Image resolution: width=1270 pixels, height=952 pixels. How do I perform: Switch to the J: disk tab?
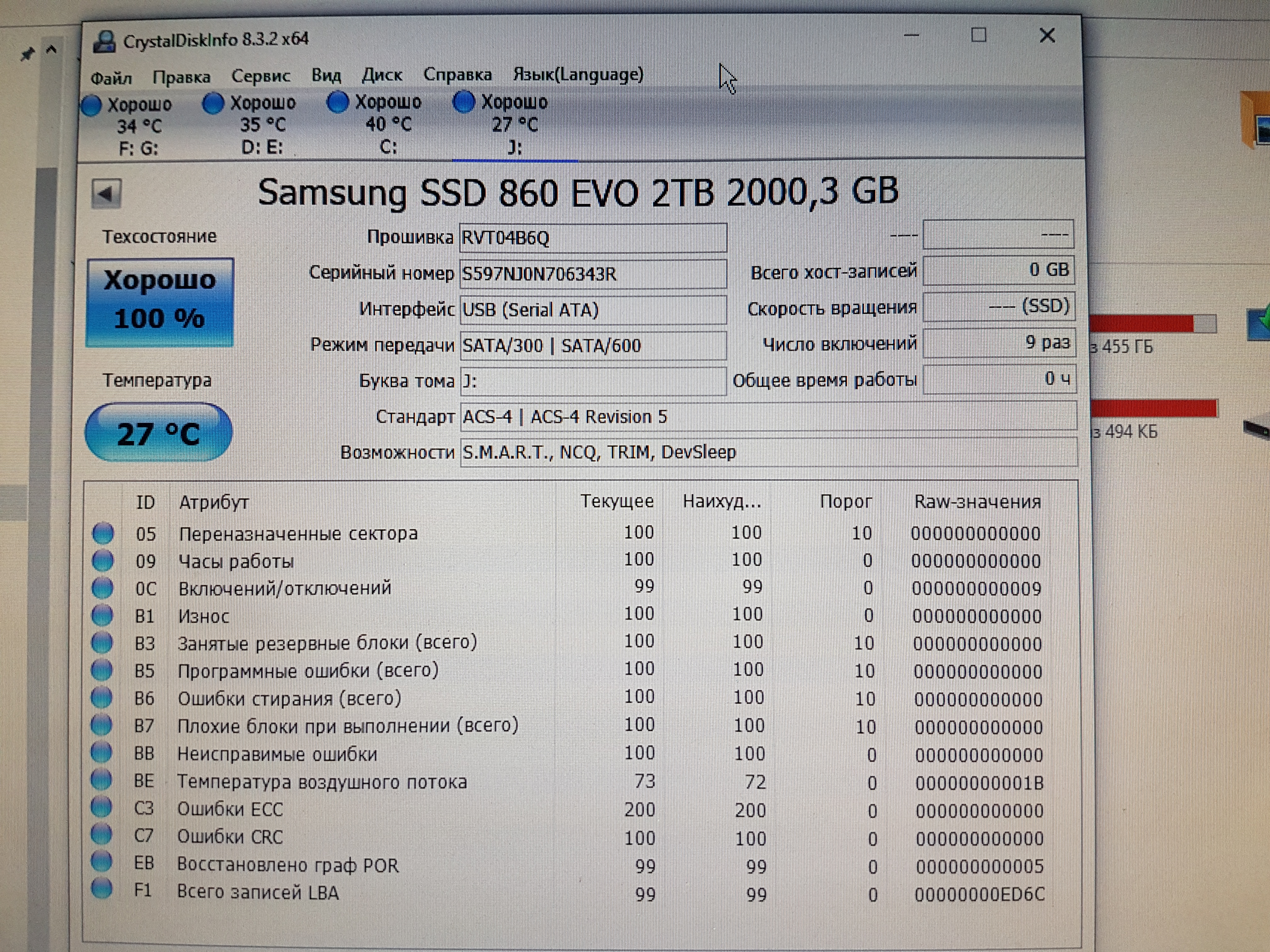[514, 125]
